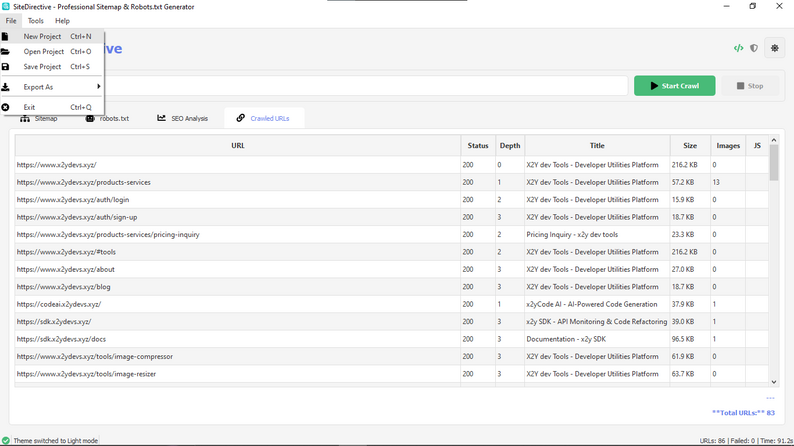Image resolution: width=794 pixels, height=446 pixels.
Task: Sort table by Status column header
Action: (x=478, y=145)
